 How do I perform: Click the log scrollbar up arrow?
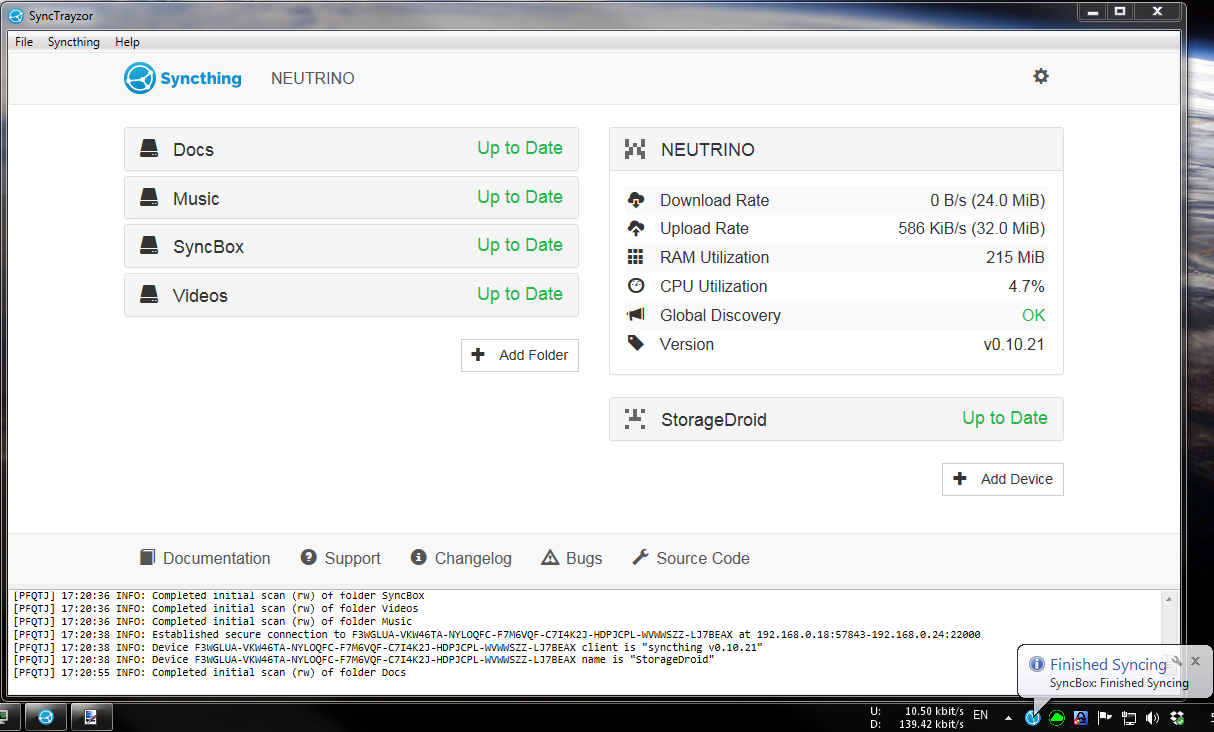[1168, 598]
